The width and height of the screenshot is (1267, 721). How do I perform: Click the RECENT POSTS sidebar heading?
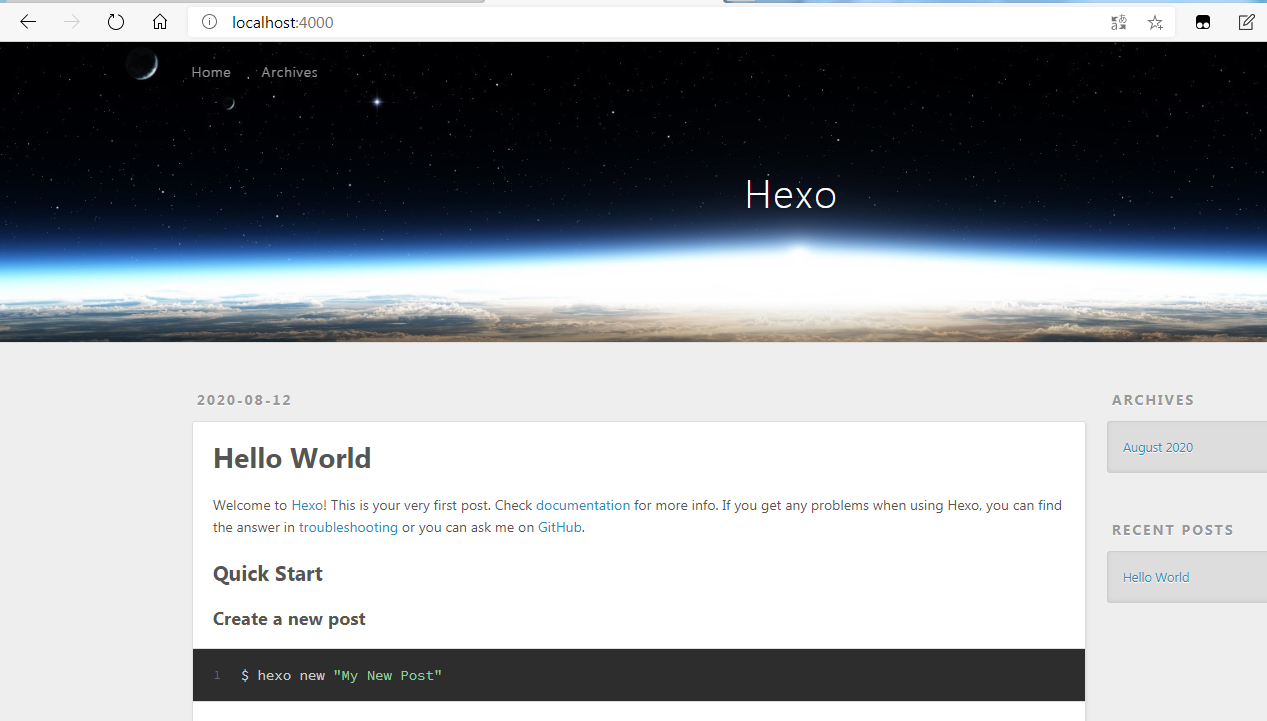pos(1173,530)
